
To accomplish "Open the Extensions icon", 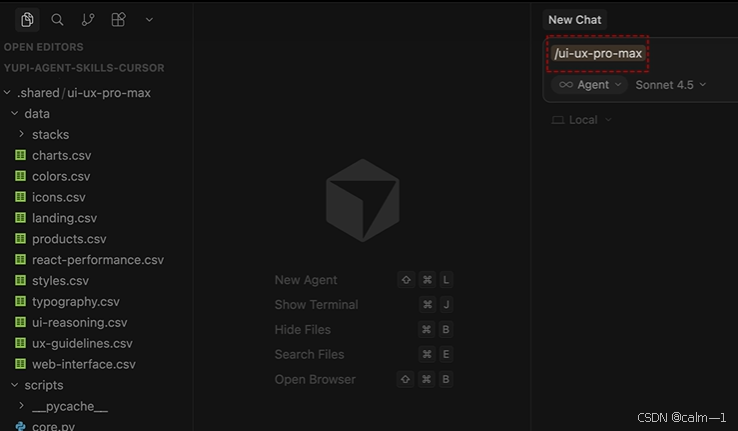I will point(118,20).
